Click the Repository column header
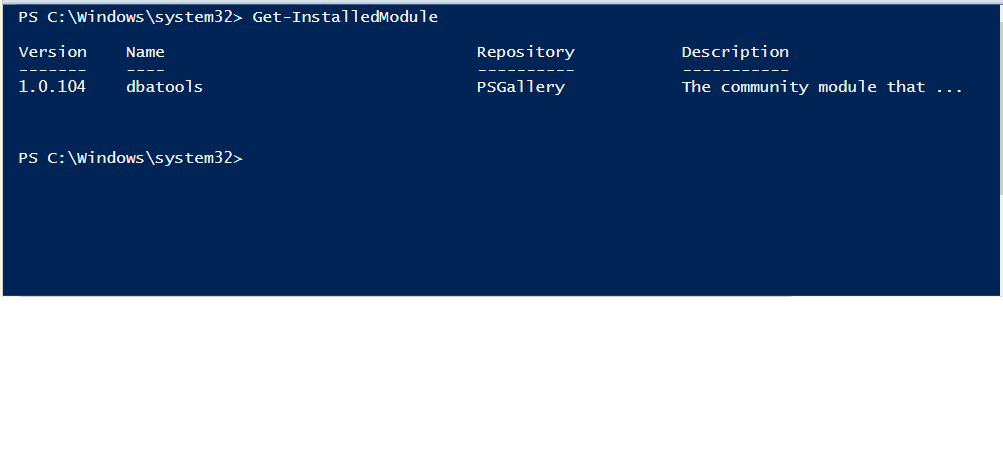 (525, 52)
